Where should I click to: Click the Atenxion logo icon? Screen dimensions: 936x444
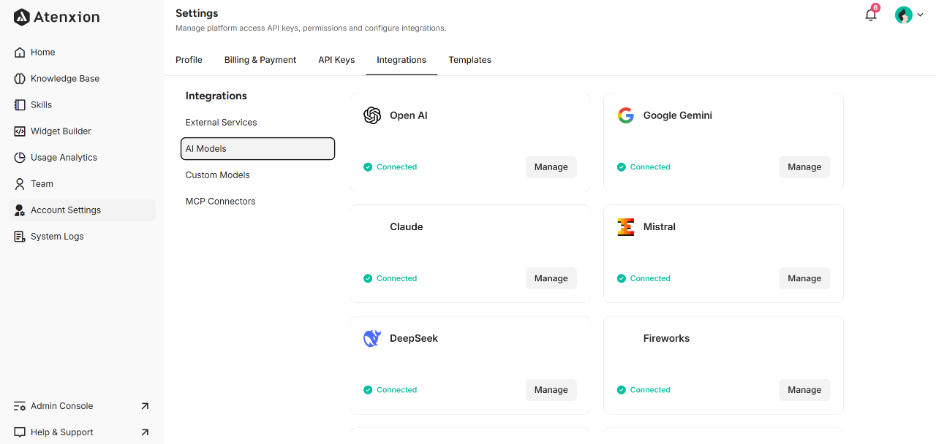pyautogui.click(x=21, y=17)
